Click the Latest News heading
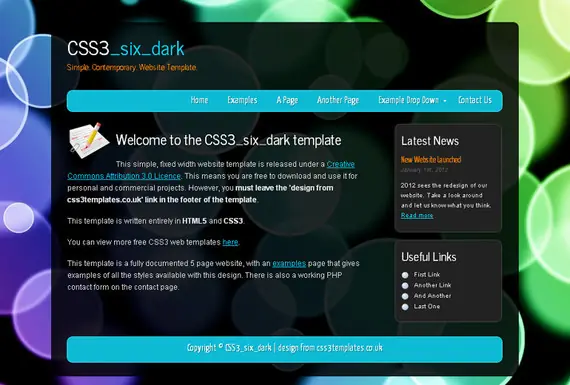The width and height of the screenshot is (570, 385). click(x=430, y=141)
